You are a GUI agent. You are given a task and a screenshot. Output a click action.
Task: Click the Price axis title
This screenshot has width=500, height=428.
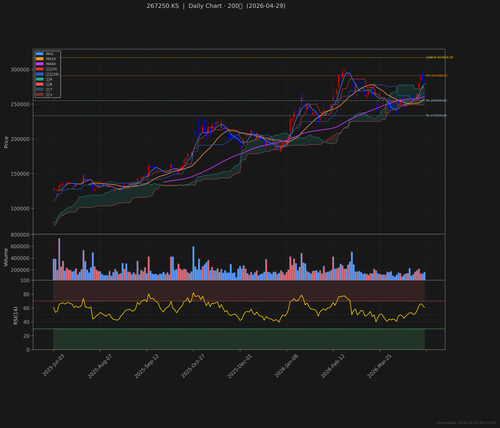coord(6,142)
